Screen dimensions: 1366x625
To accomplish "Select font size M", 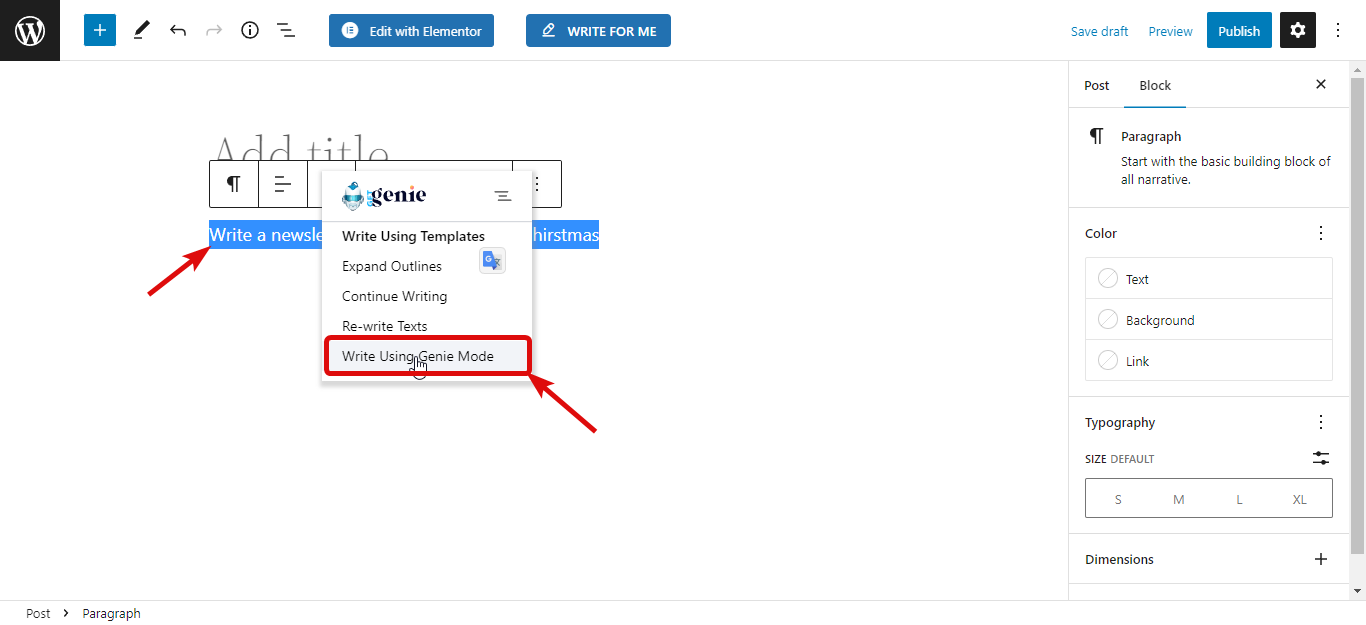I will point(1179,499).
